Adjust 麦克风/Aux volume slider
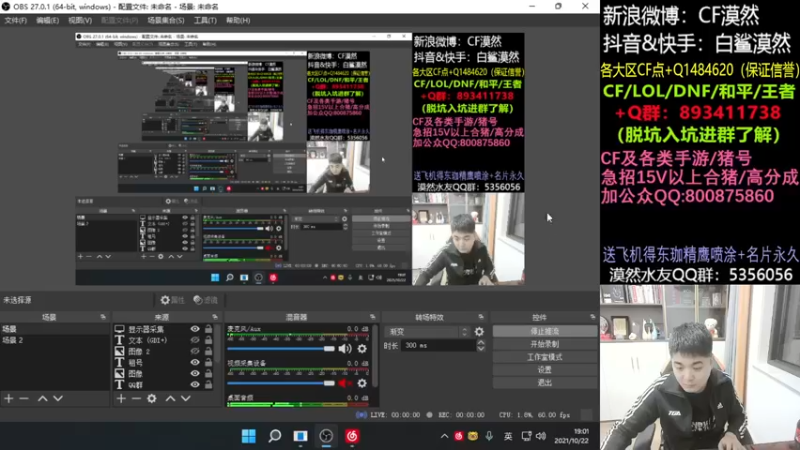Screen dimensions: 800x450 point(281,348)
